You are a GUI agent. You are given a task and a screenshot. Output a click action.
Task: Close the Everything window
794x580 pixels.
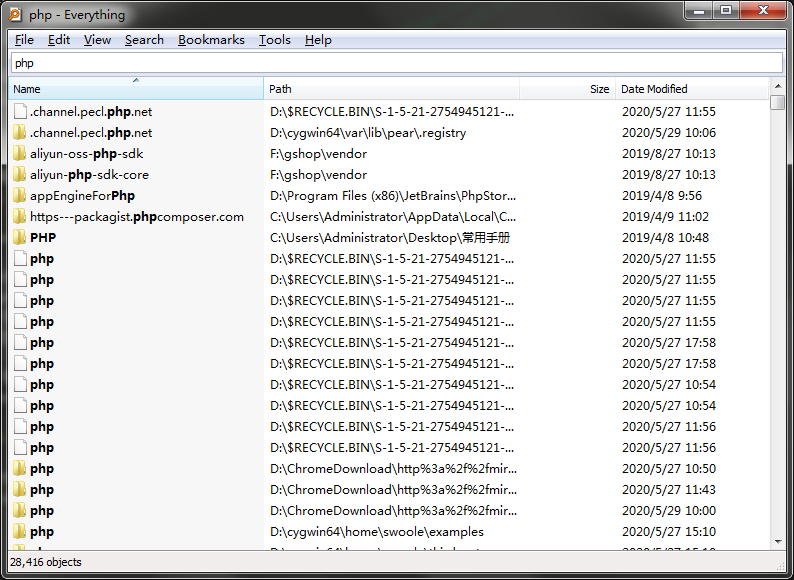(x=763, y=11)
